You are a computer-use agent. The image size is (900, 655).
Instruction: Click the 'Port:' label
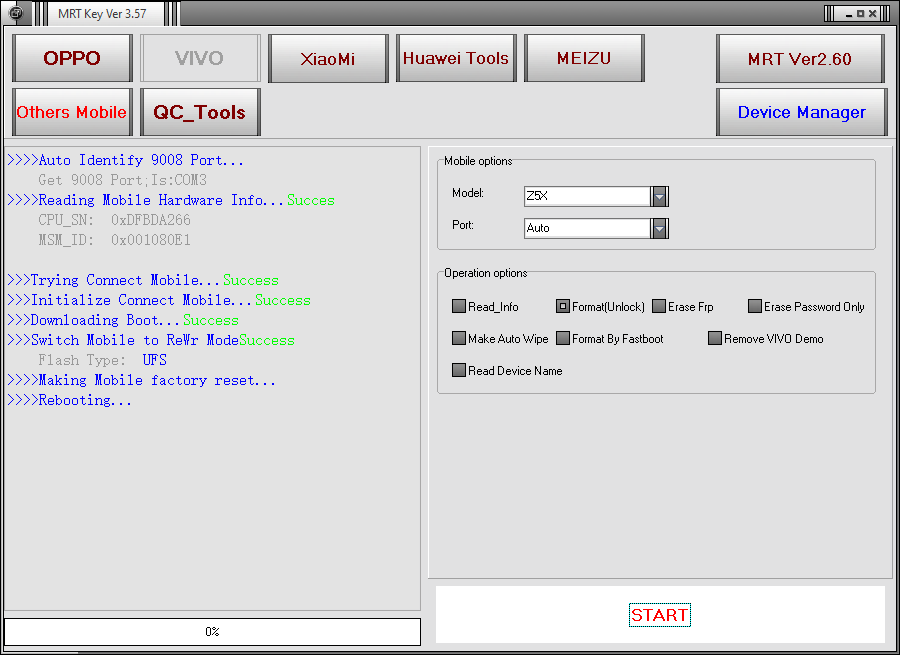tap(463, 225)
